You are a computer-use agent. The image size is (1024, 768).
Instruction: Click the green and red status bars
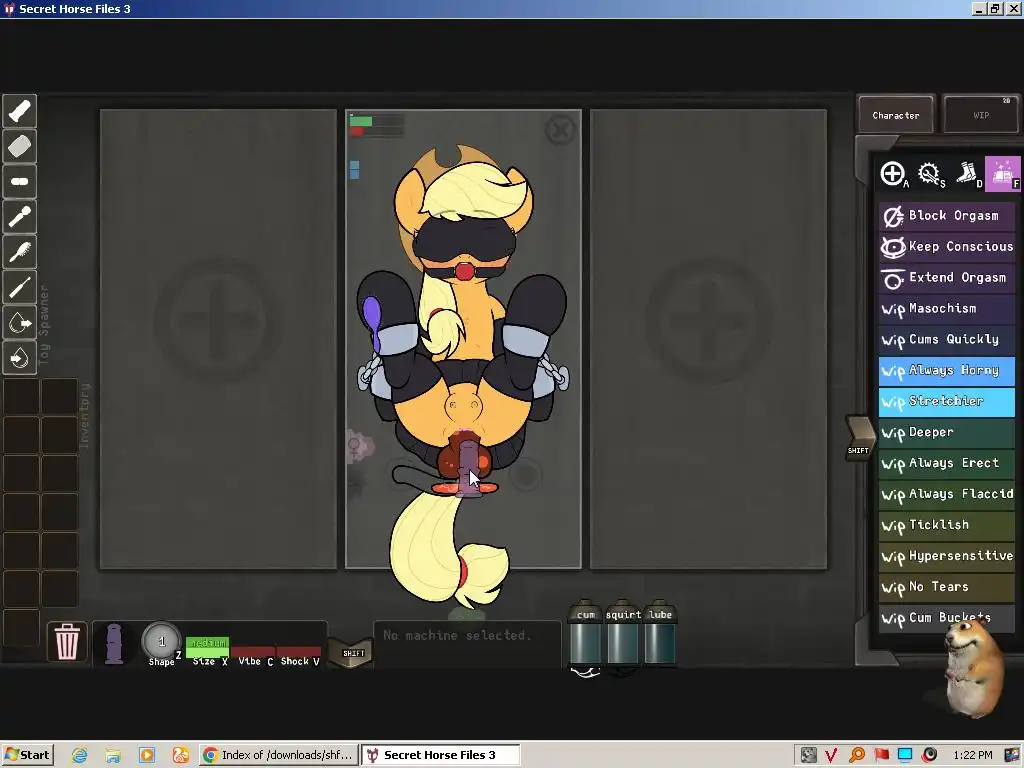click(x=376, y=125)
